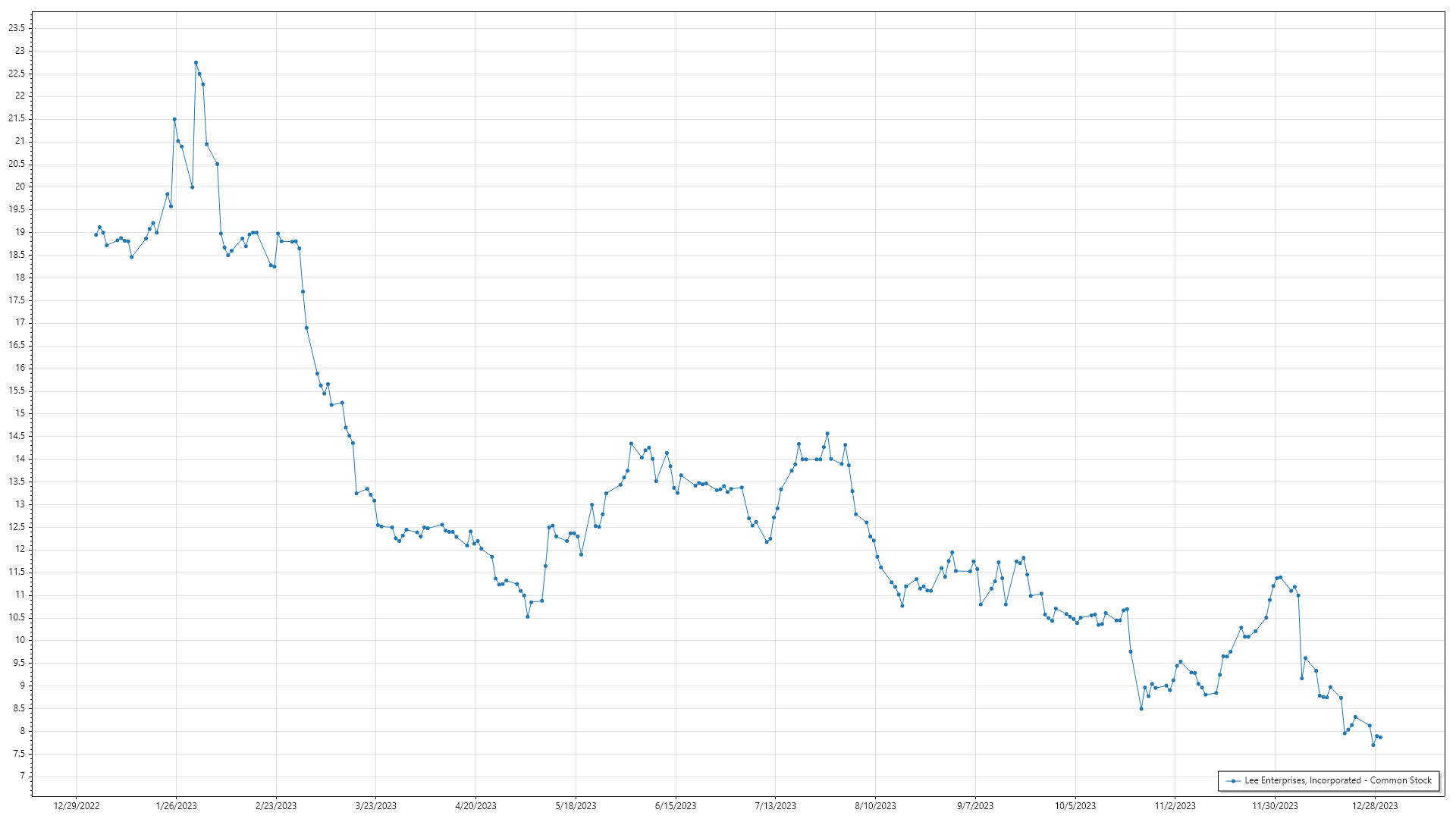Click the 23.5 y-axis value label
The height and width of the screenshot is (819, 1456).
click(x=17, y=28)
